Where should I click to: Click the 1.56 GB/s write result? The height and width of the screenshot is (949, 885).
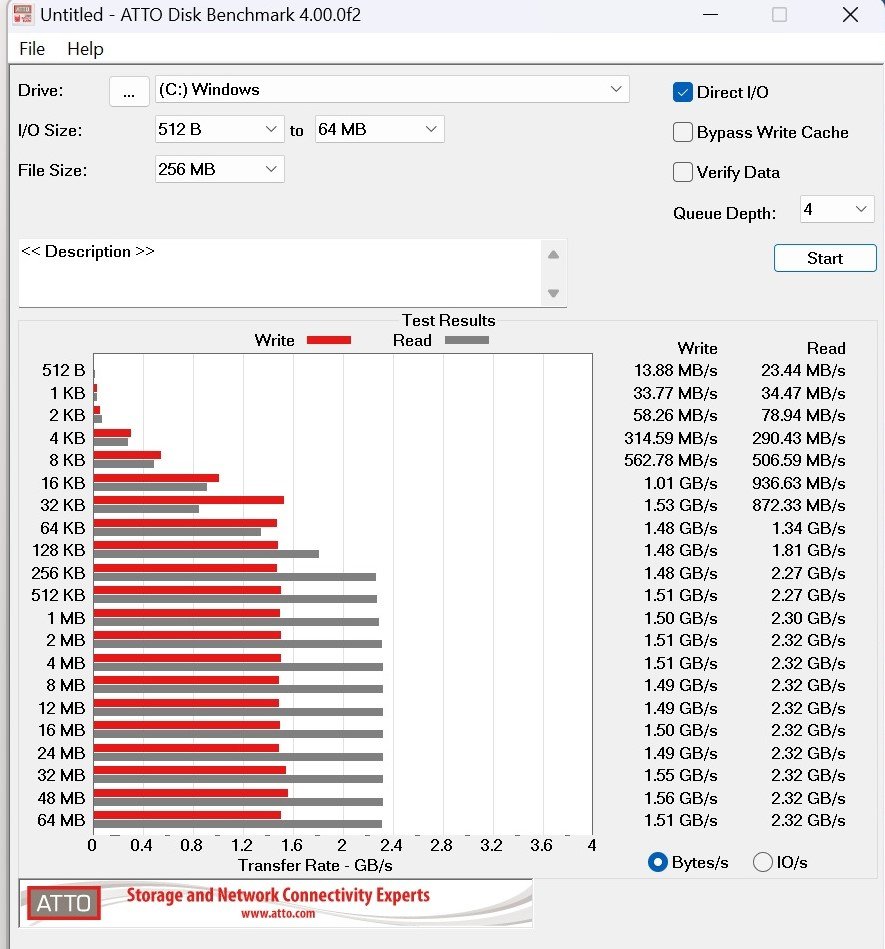pos(681,798)
